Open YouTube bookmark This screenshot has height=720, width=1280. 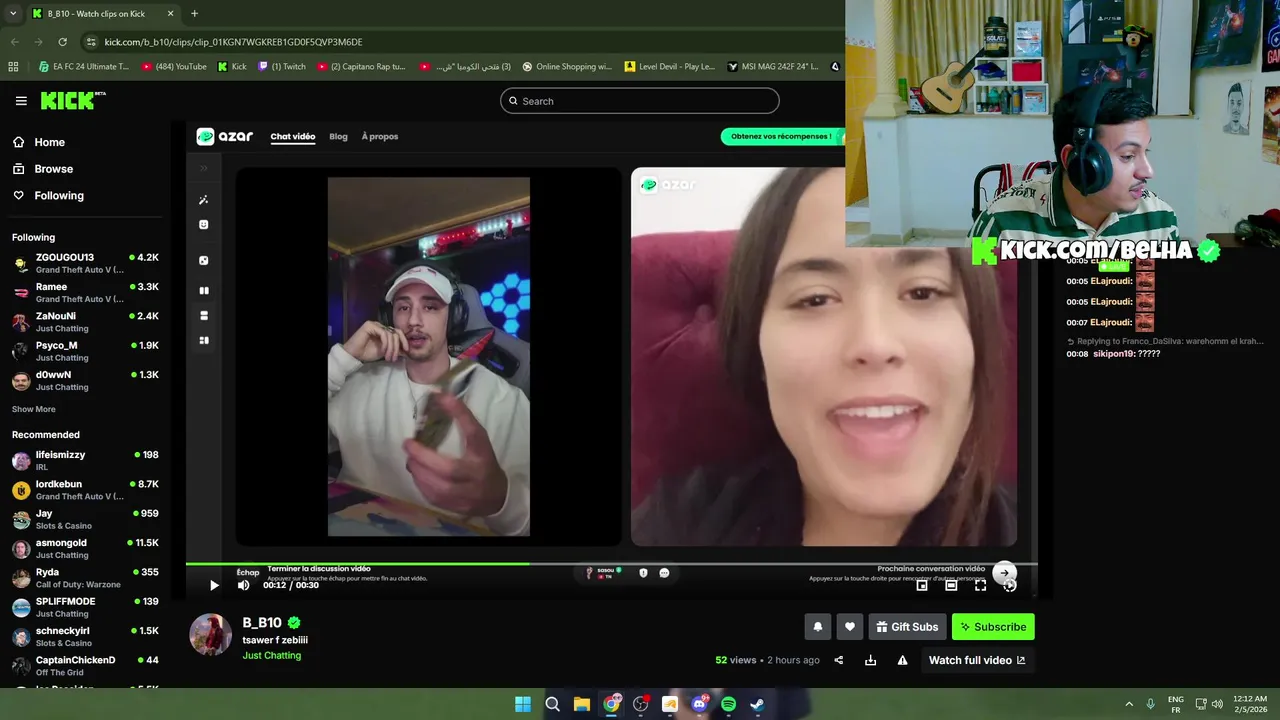tap(174, 67)
